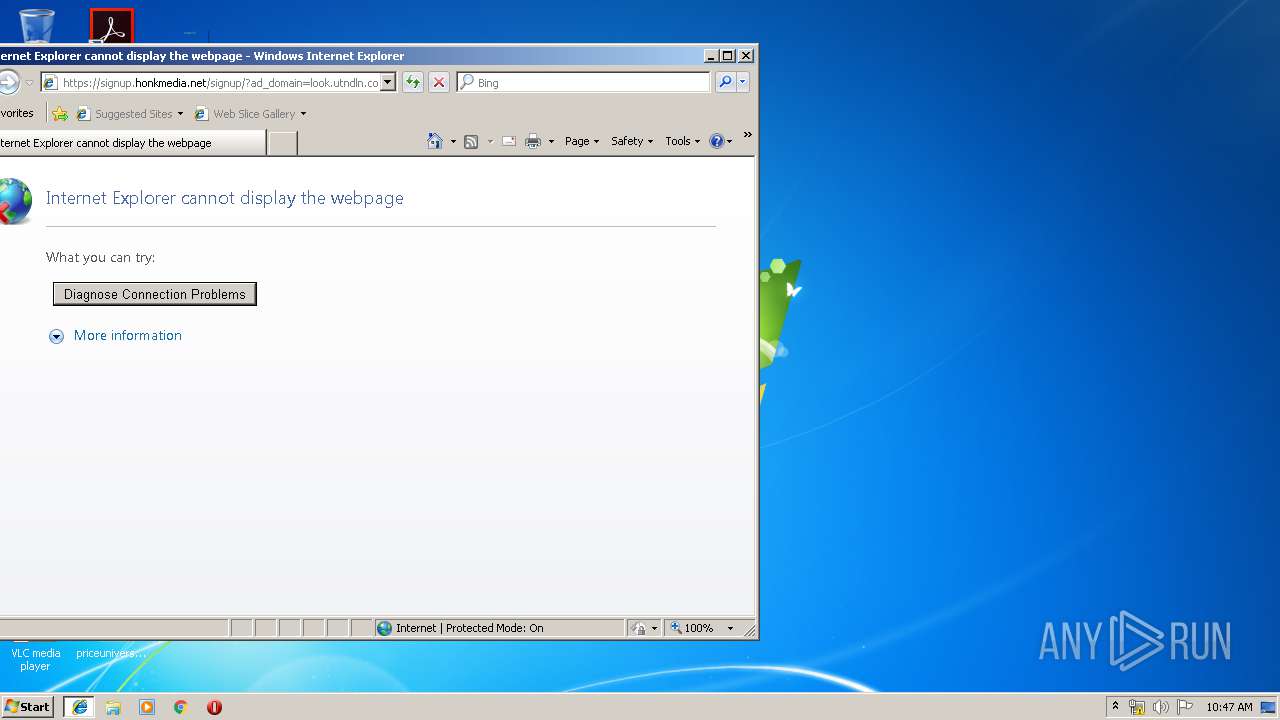Open the zoom level 100% control

[692, 628]
